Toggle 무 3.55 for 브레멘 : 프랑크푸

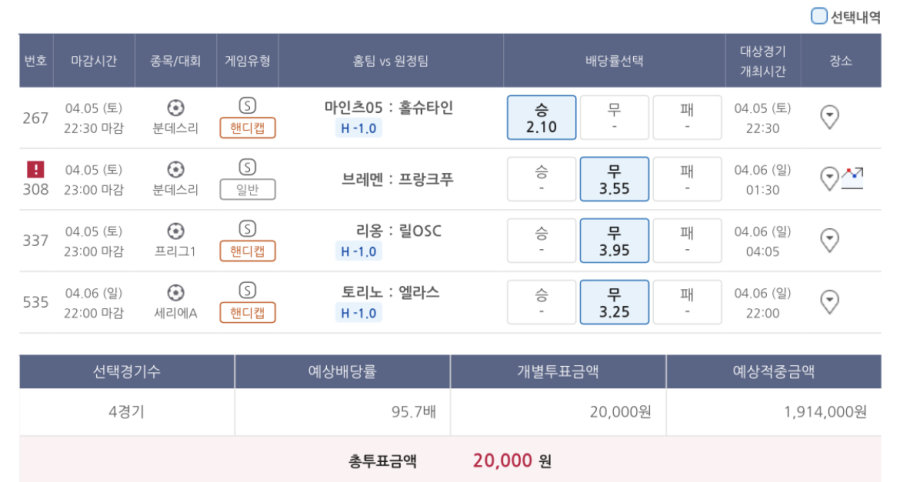(614, 179)
